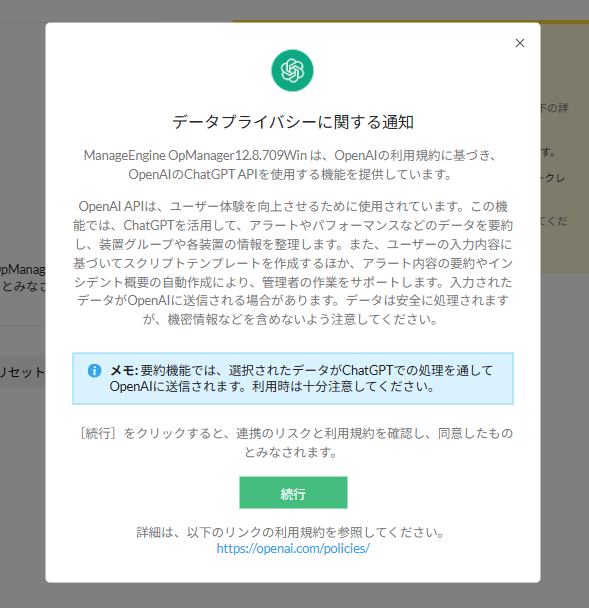The width and height of the screenshot is (589, 608).
Task: Click the sentence beginning with [続行] をクリックすると
Action: coord(296,442)
